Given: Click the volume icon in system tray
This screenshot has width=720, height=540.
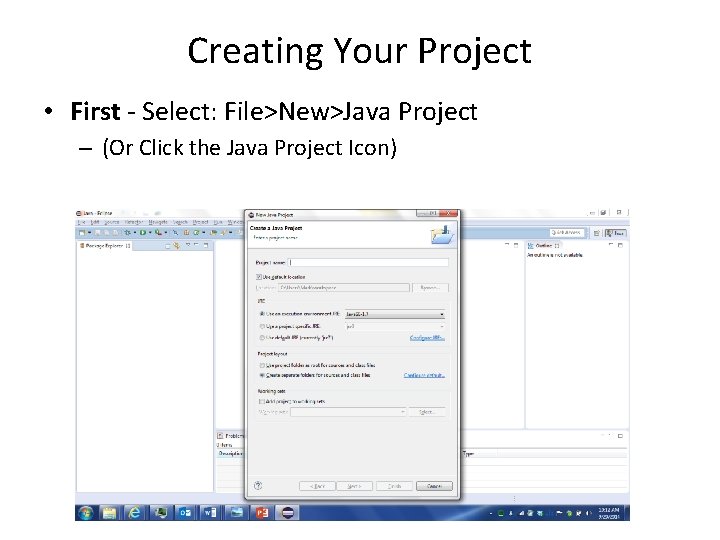Looking at the screenshot, I should [x=588, y=513].
